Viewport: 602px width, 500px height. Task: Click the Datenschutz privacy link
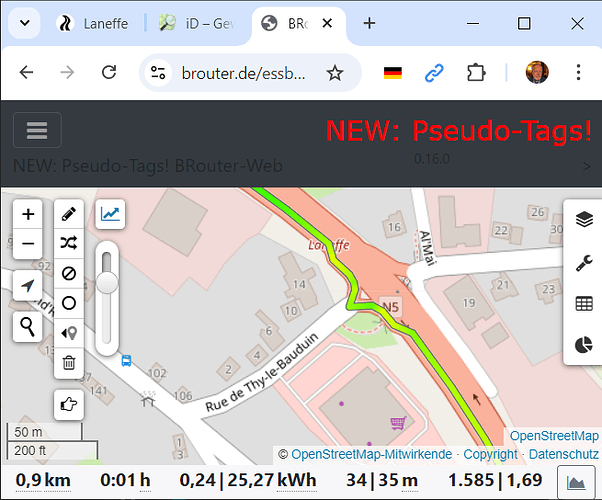[563, 454]
